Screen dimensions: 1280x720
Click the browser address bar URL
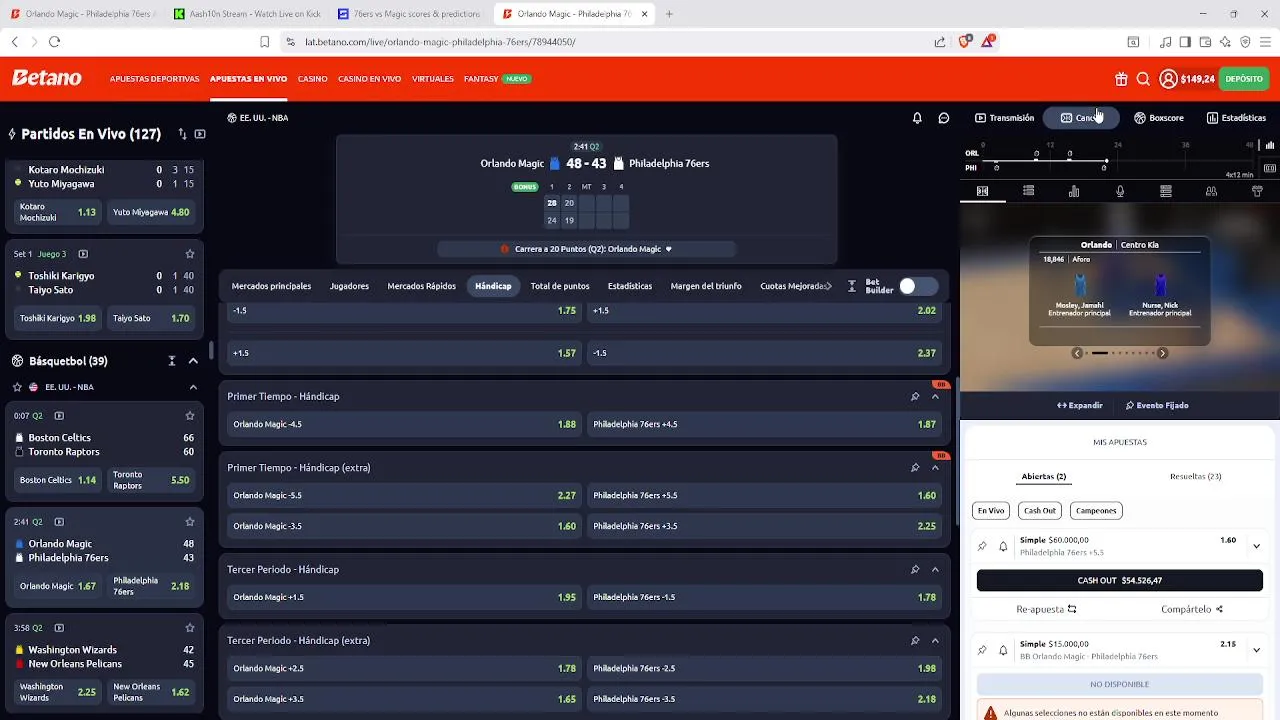[440, 42]
